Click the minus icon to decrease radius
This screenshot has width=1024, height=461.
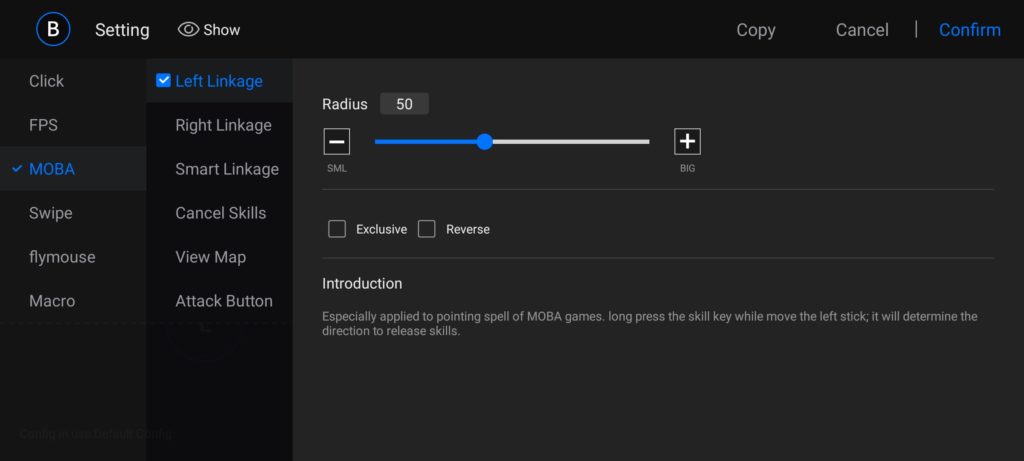pyautogui.click(x=337, y=142)
